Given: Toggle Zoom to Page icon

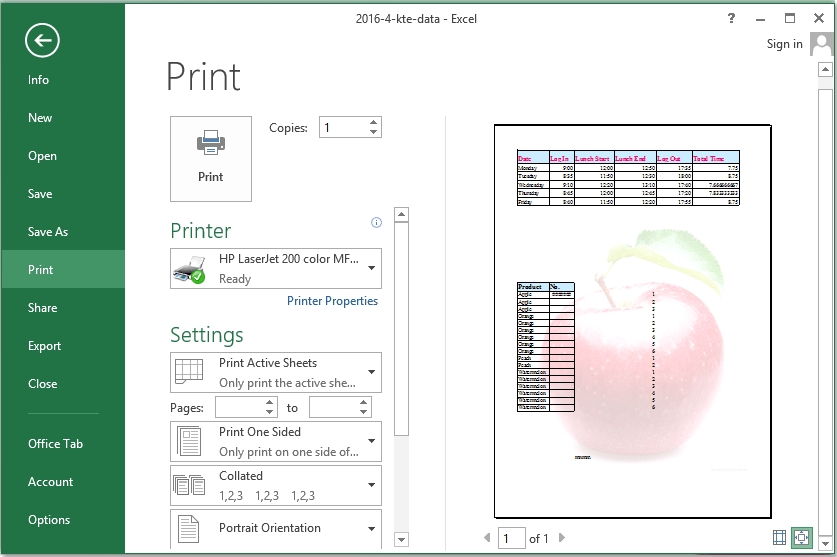Looking at the screenshot, I should coord(801,538).
